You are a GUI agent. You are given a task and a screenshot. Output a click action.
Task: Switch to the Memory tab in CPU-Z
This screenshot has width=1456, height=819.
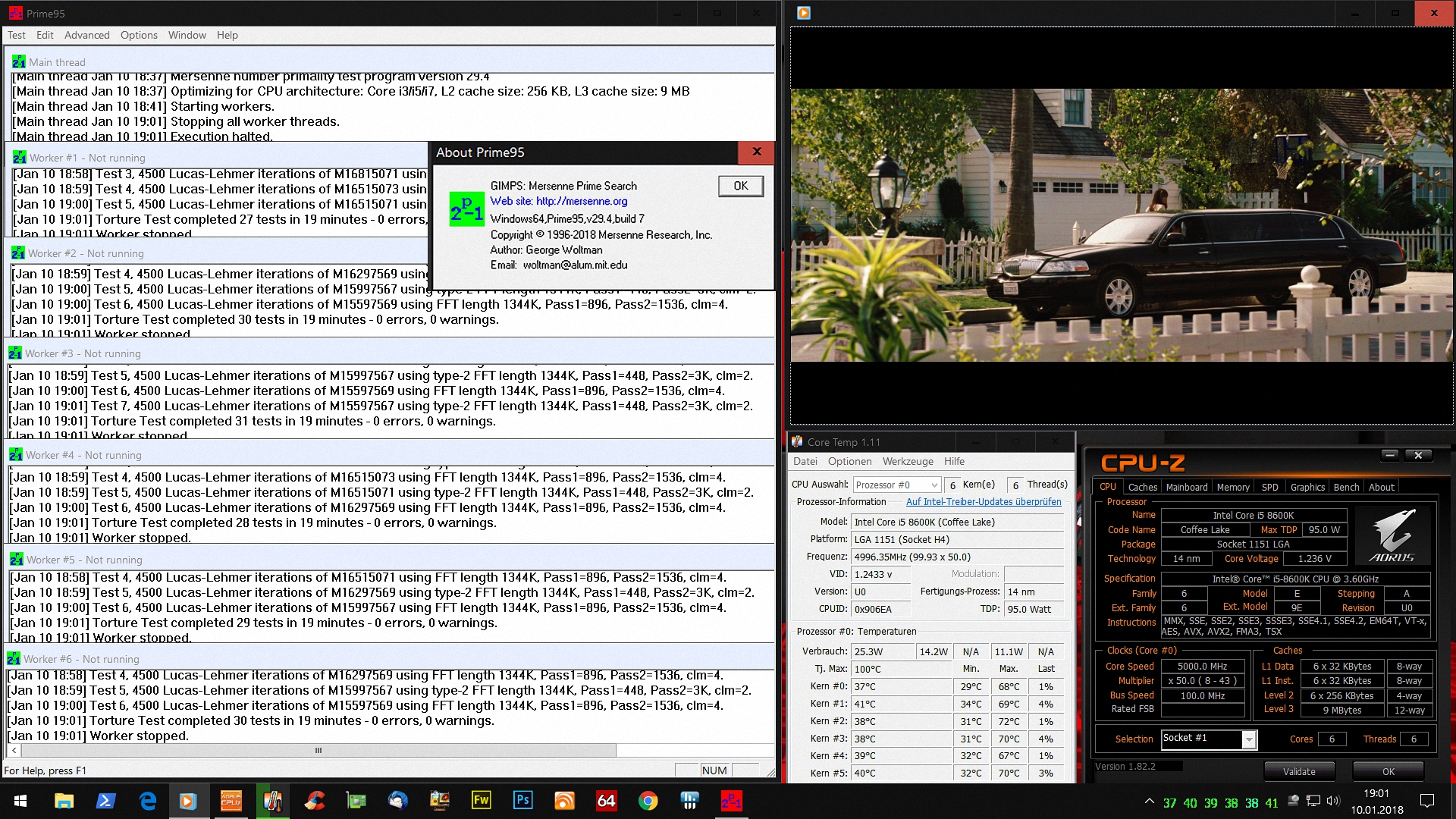click(x=1232, y=488)
